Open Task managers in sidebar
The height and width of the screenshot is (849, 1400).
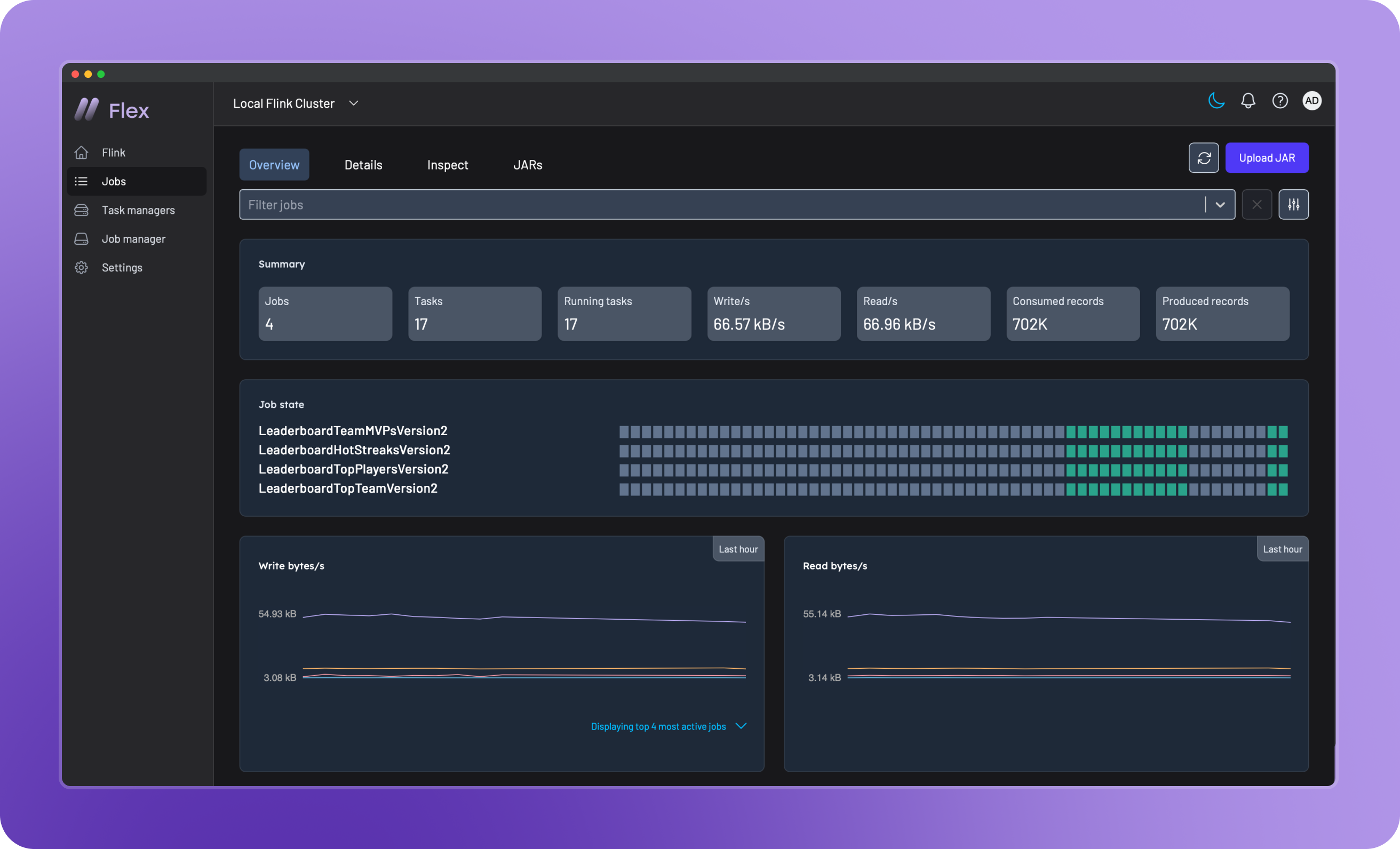138,210
